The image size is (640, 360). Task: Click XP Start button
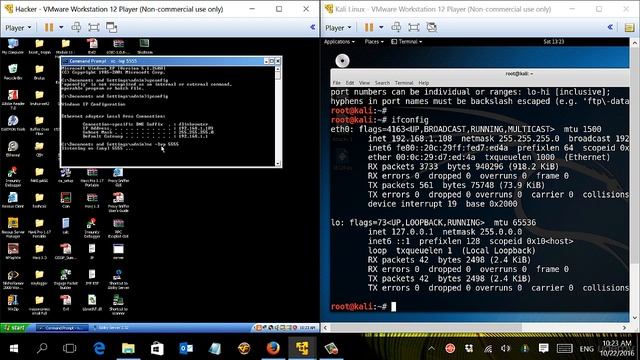pyautogui.click(x=15, y=328)
